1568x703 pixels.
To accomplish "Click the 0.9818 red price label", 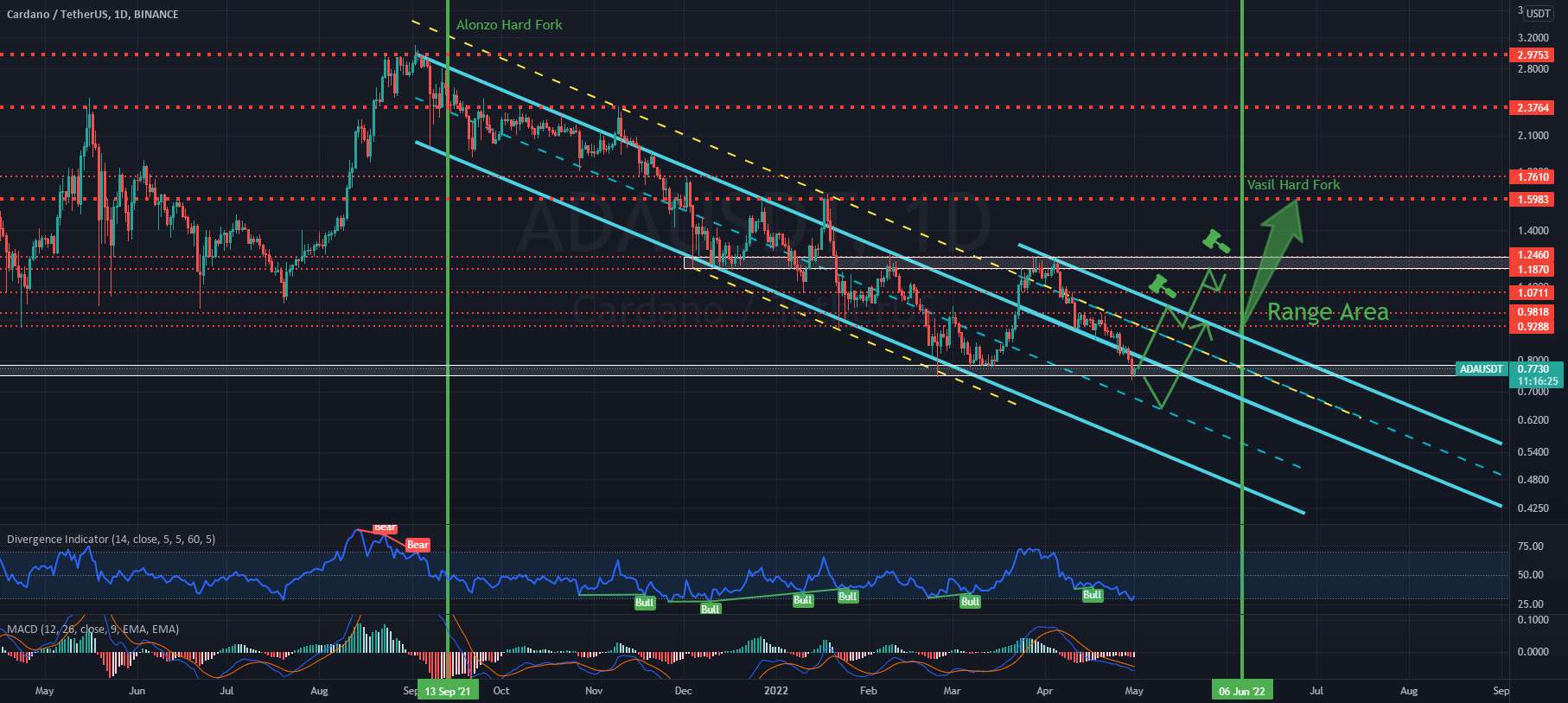I will click(x=1533, y=312).
